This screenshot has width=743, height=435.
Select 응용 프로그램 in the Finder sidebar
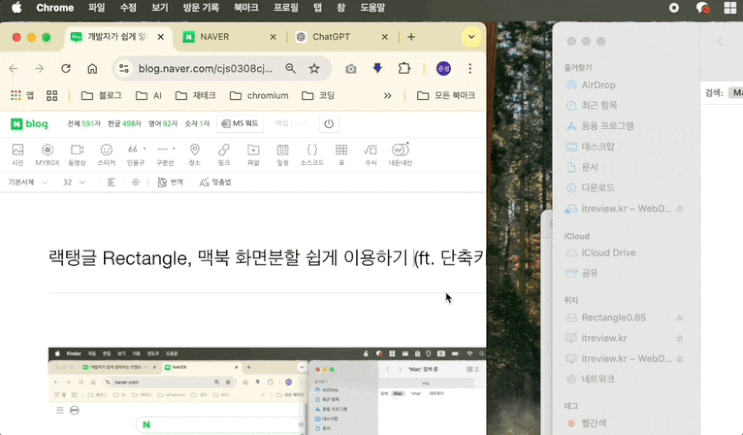[x=600, y=126]
